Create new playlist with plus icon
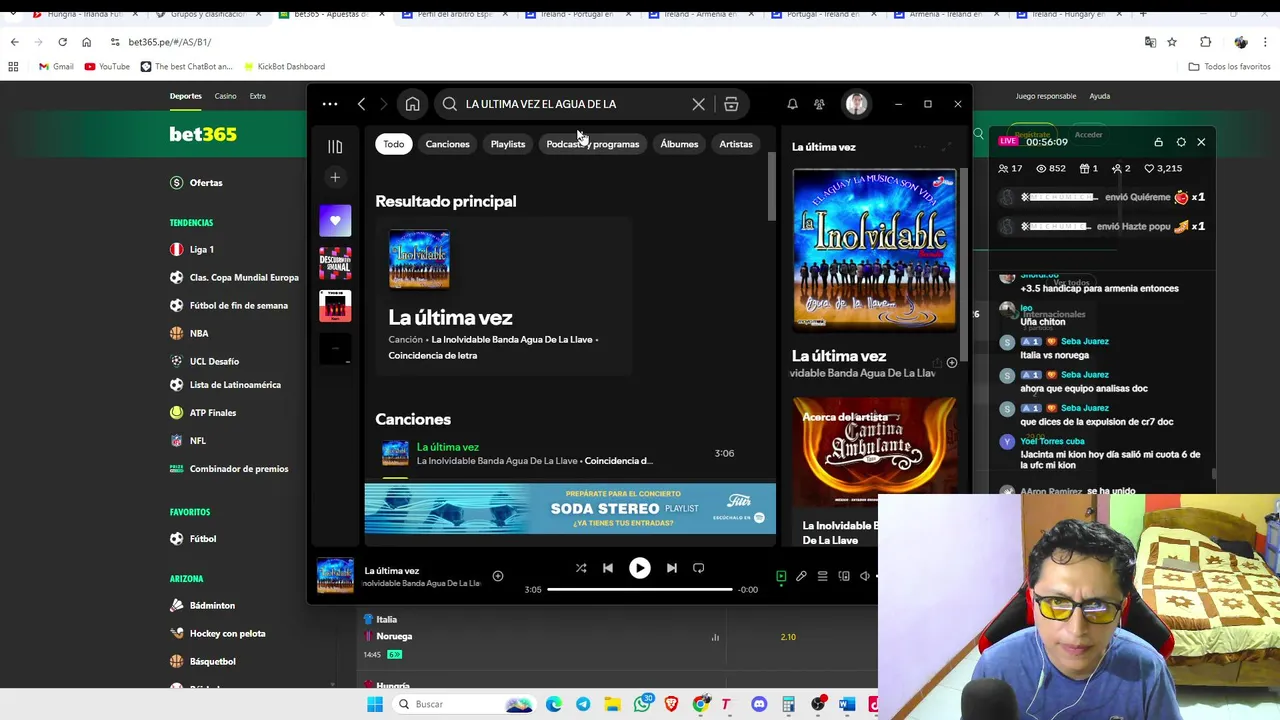The image size is (1280, 720). point(335,177)
